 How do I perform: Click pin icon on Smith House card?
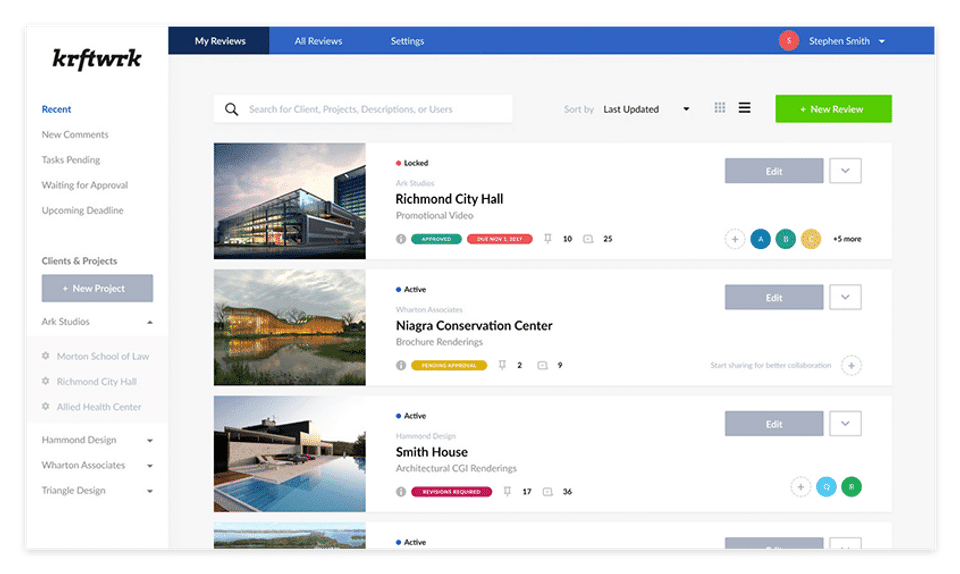click(507, 491)
